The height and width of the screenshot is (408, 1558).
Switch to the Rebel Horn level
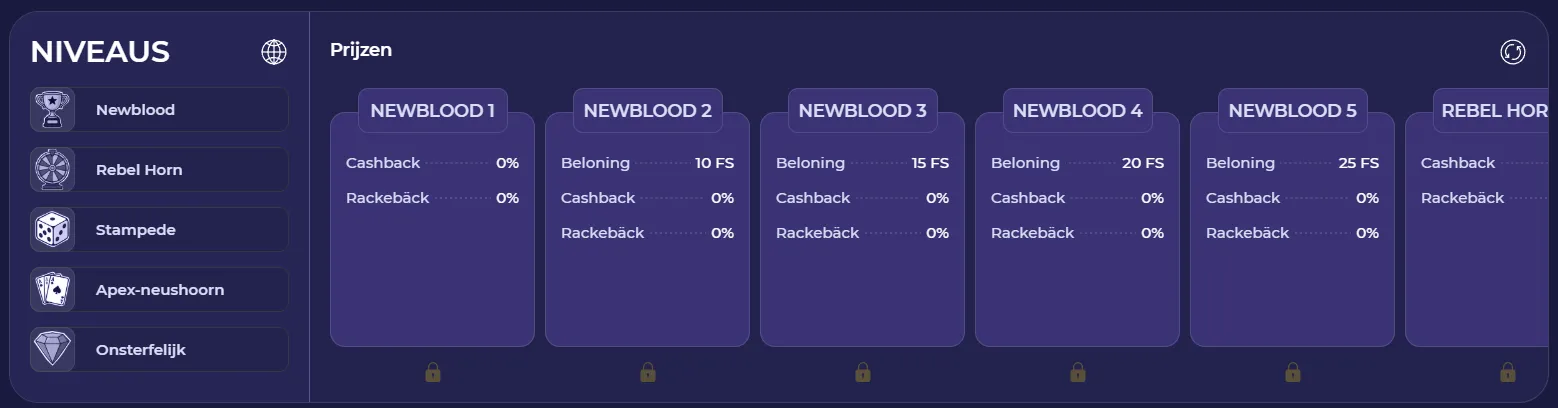[180, 170]
